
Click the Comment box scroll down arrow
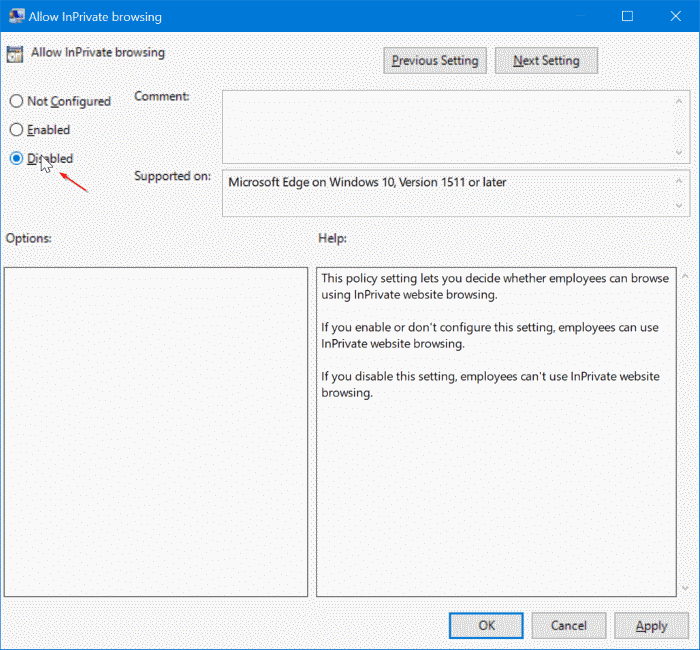point(680,152)
